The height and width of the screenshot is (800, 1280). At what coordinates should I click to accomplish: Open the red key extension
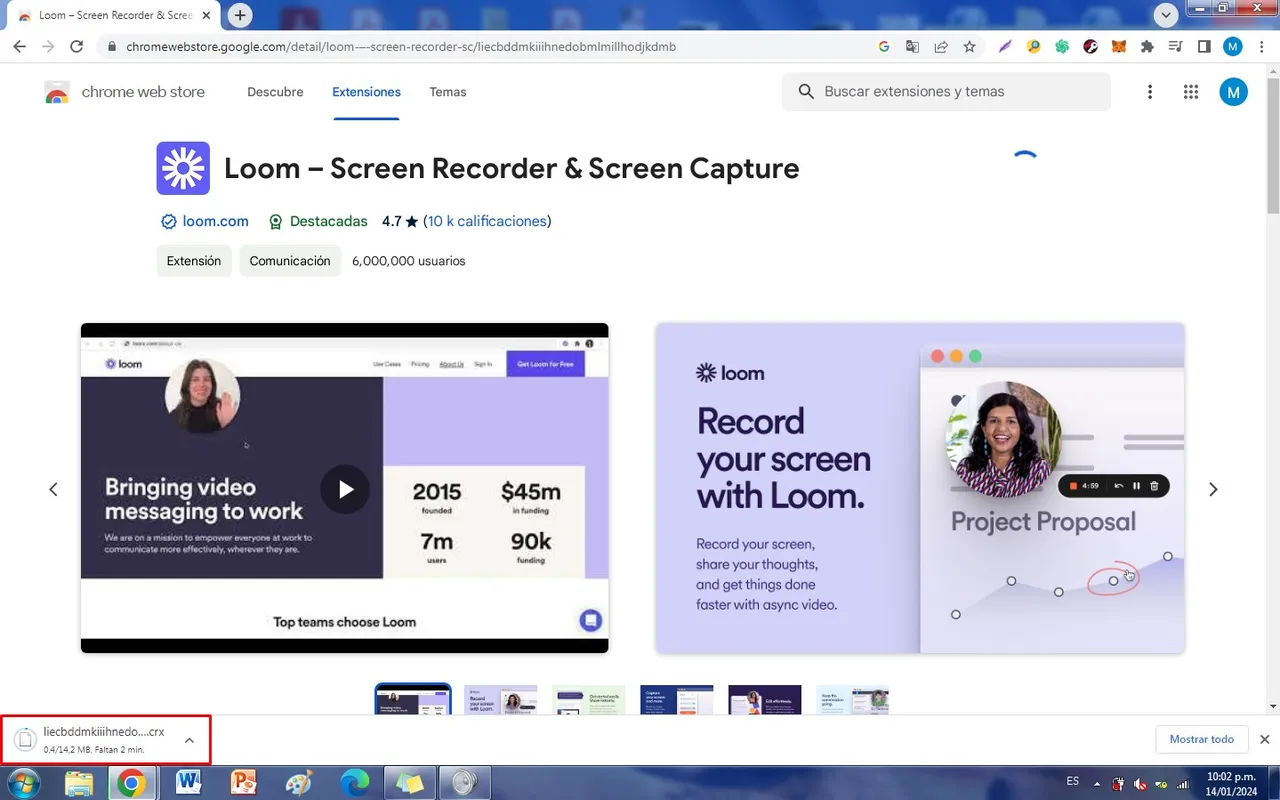[x=1091, y=46]
